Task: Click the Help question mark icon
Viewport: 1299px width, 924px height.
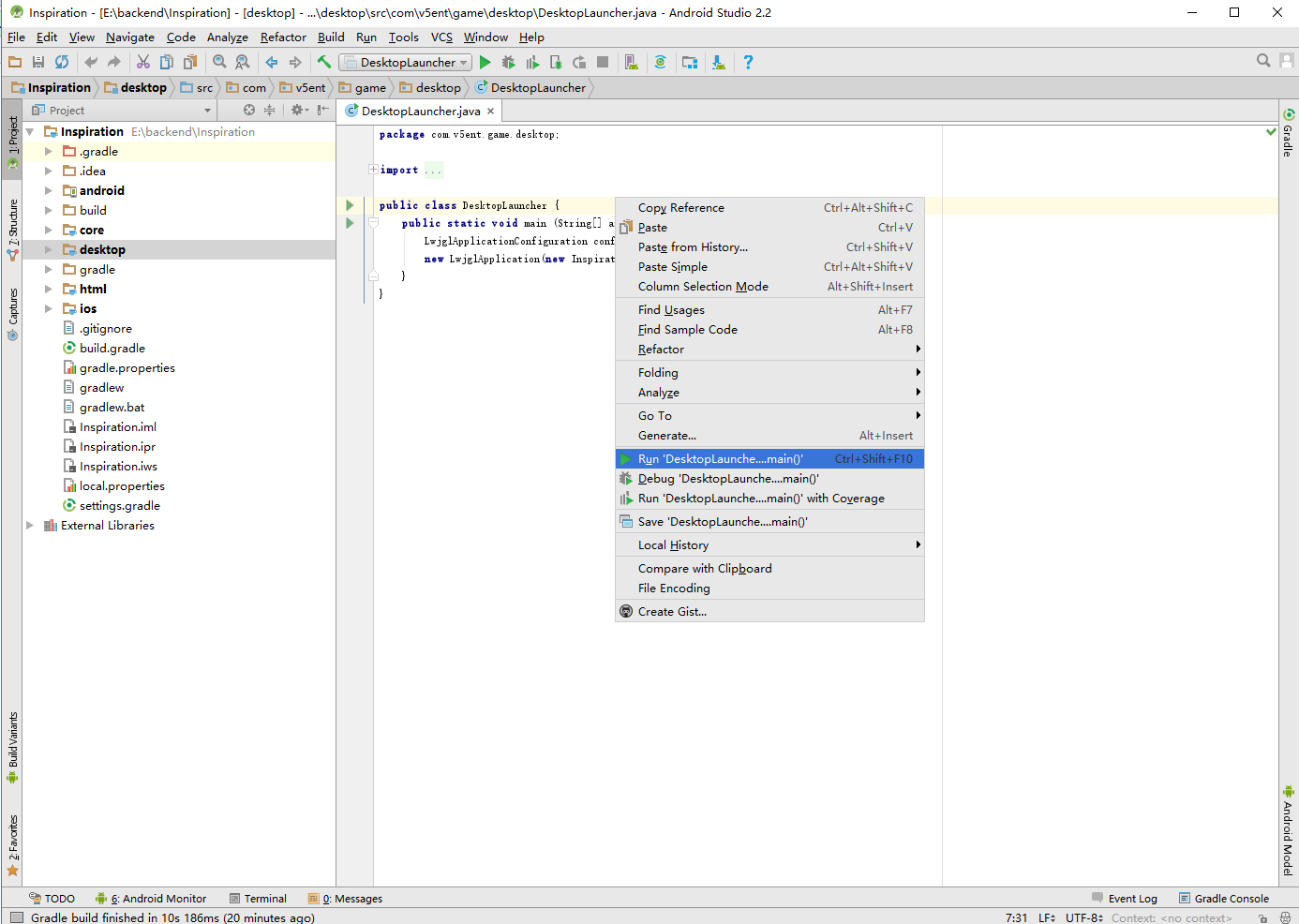Action: 748,62
